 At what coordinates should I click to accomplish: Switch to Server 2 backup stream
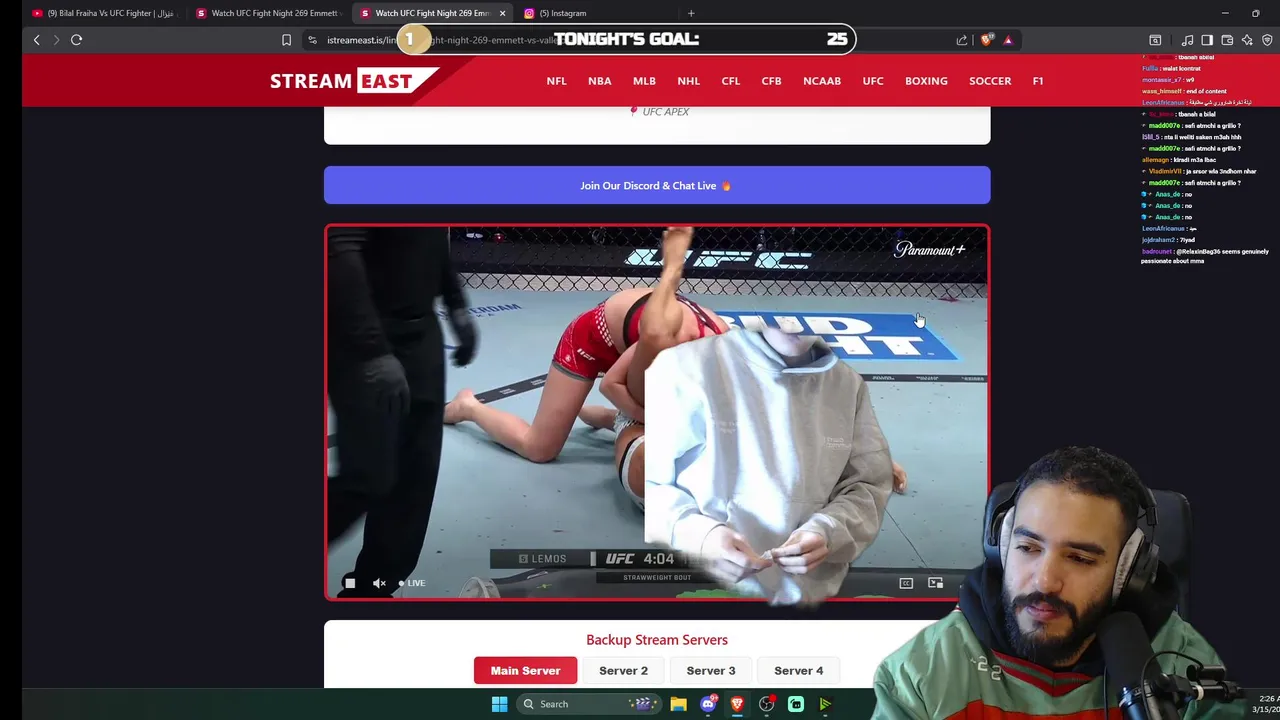[x=623, y=671]
